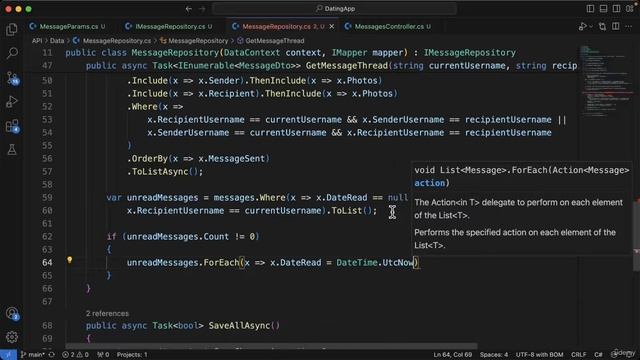
Task: Click the vertical editor scrollbar
Action: click(636, 235)
